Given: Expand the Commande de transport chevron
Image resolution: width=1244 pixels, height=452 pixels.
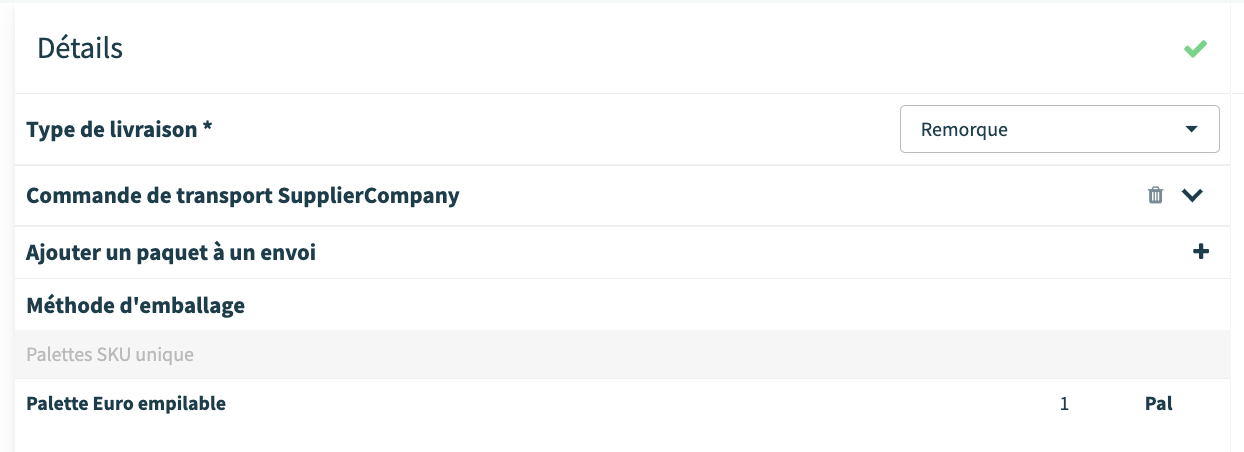Looking at the screenshot, I should tap(1191, 196).
